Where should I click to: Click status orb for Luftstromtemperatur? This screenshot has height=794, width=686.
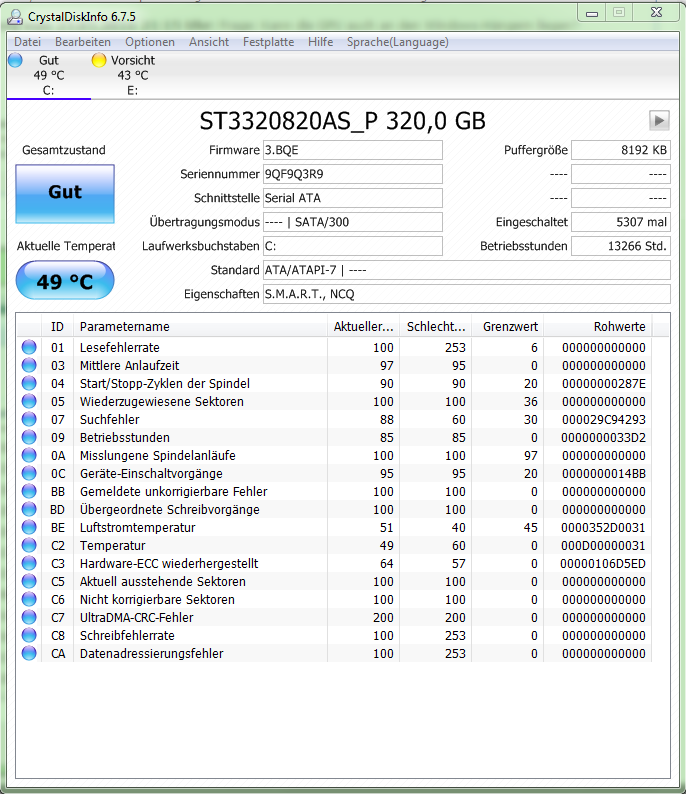(x=29, y=527)
